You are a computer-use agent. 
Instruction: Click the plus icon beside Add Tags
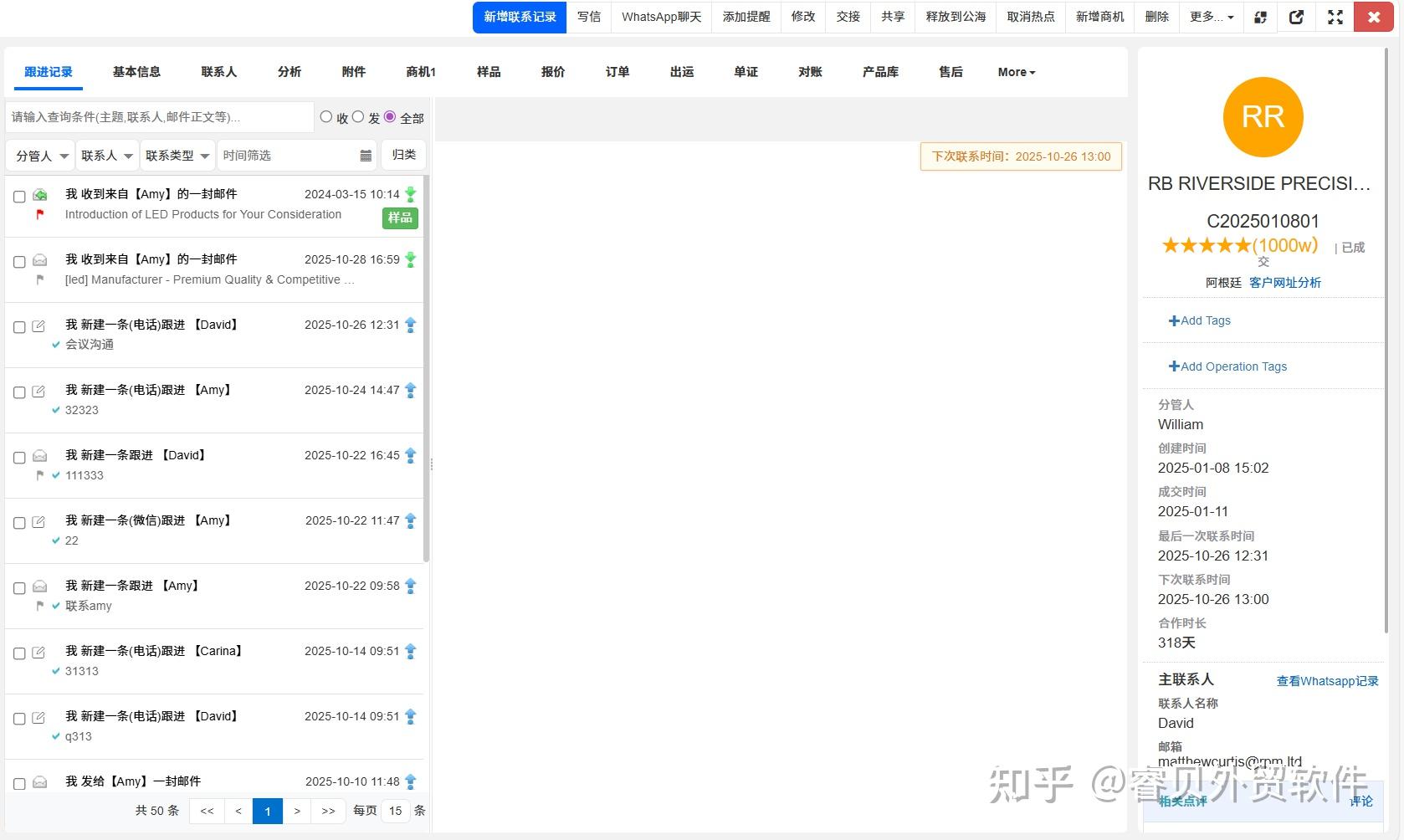tap(1174, 320)
